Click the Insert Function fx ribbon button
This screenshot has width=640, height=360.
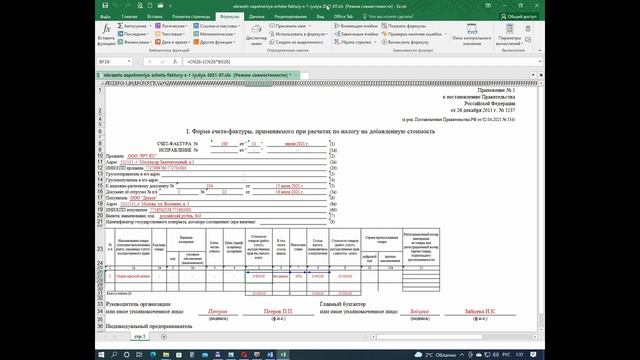(106, 34)
